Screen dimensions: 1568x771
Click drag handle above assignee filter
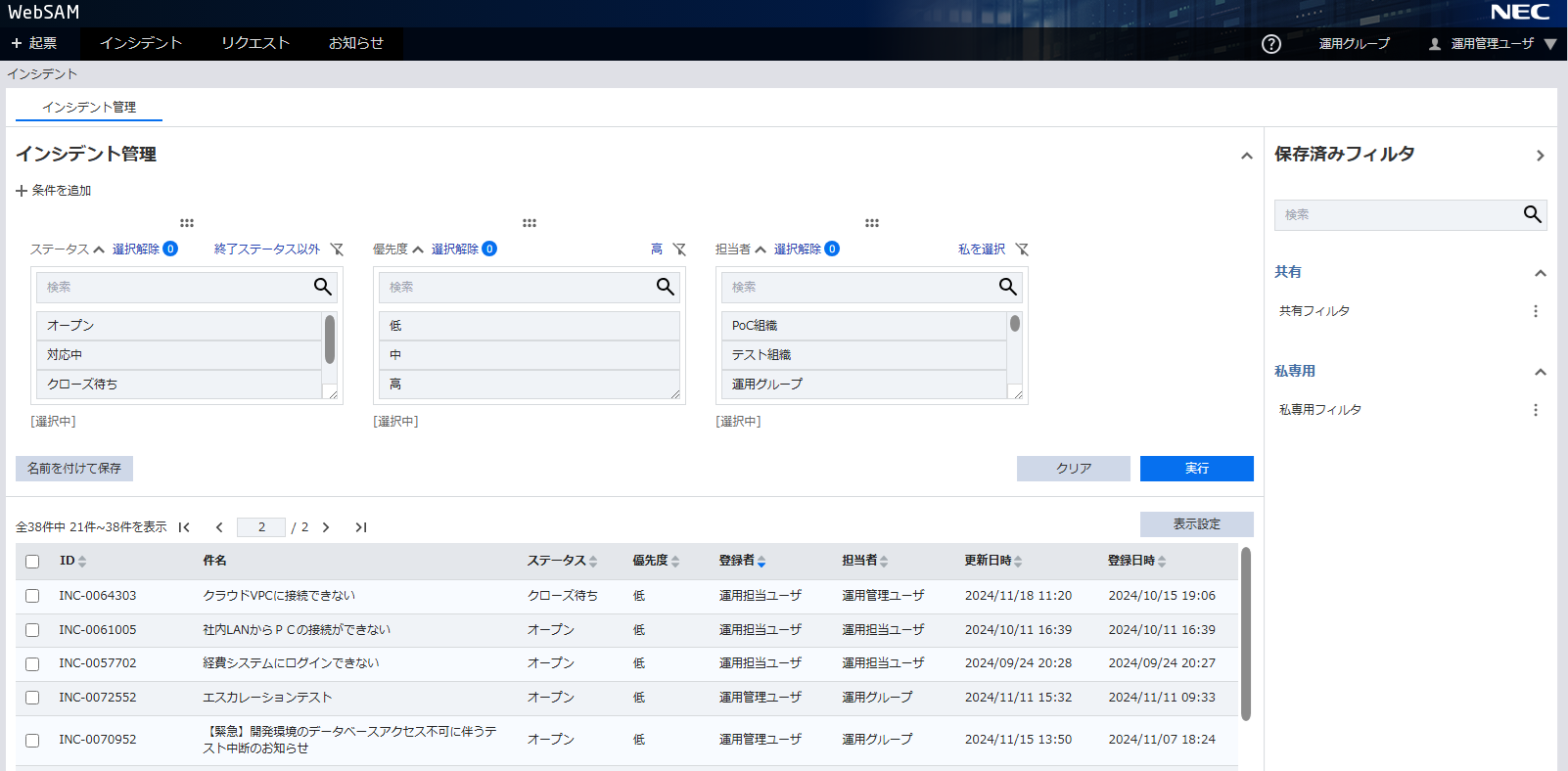tap(871, 223)
